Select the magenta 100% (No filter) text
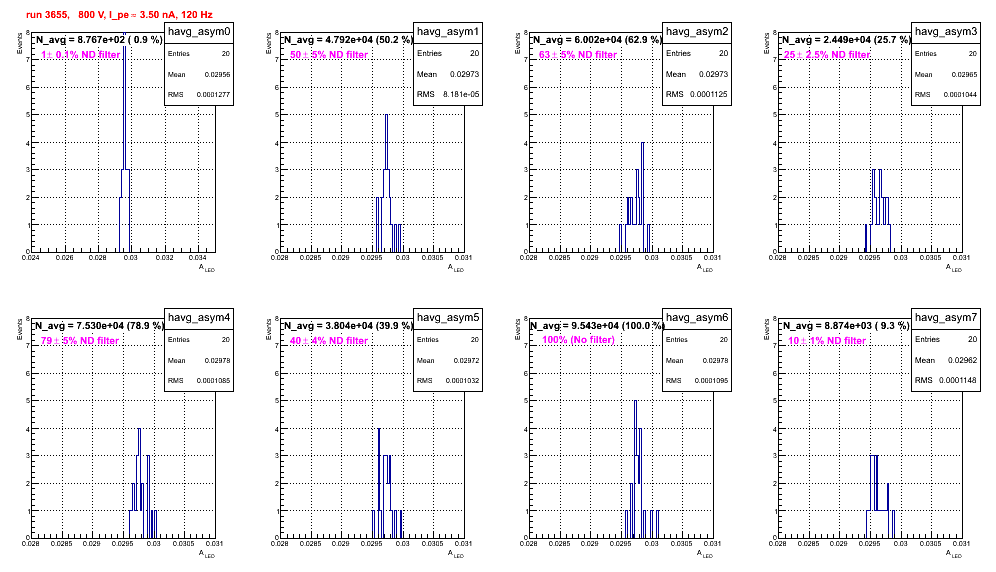This screenshot has height=572, width=996. point(579,340)
